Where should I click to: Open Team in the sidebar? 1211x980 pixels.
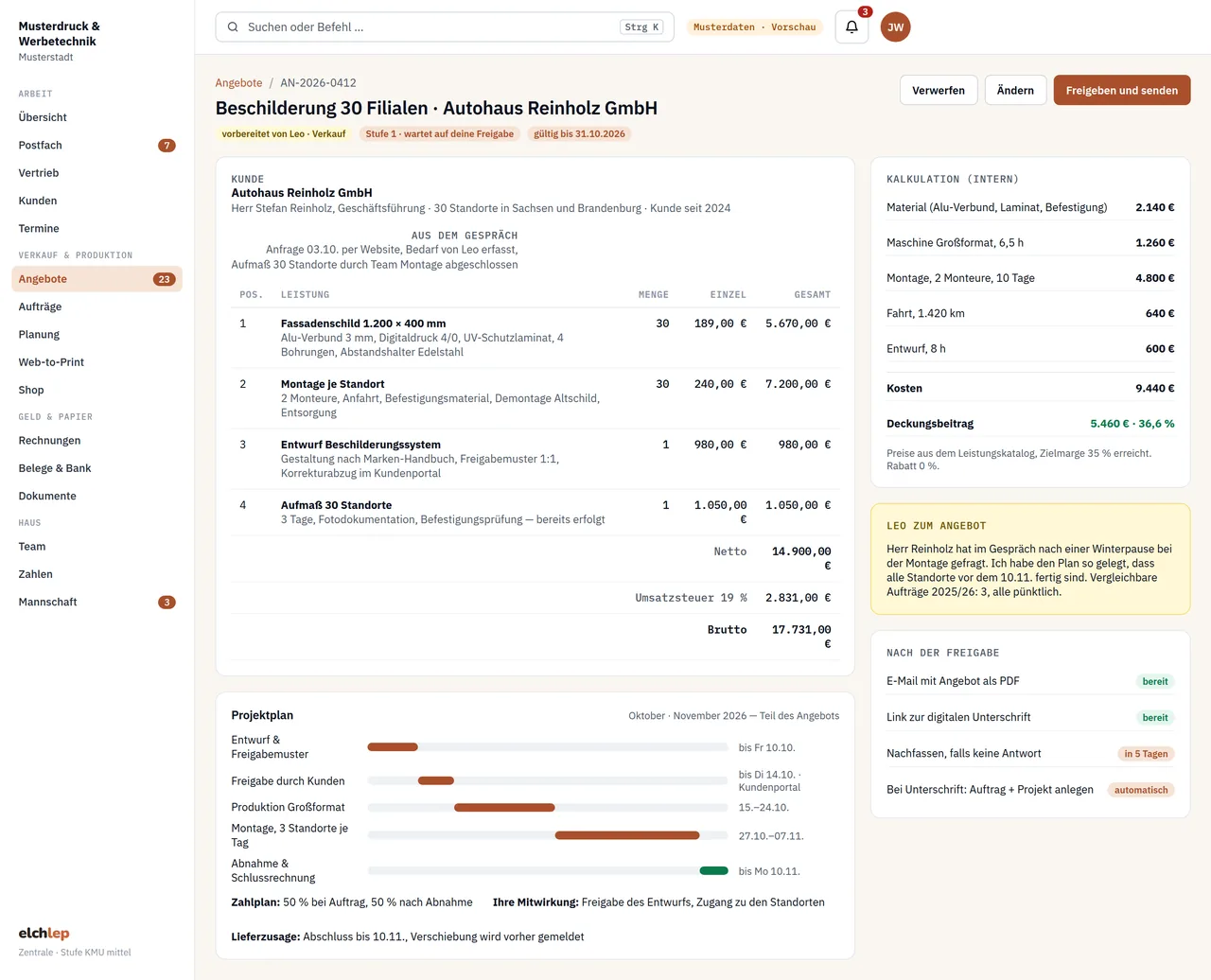(x=97, y=547)
